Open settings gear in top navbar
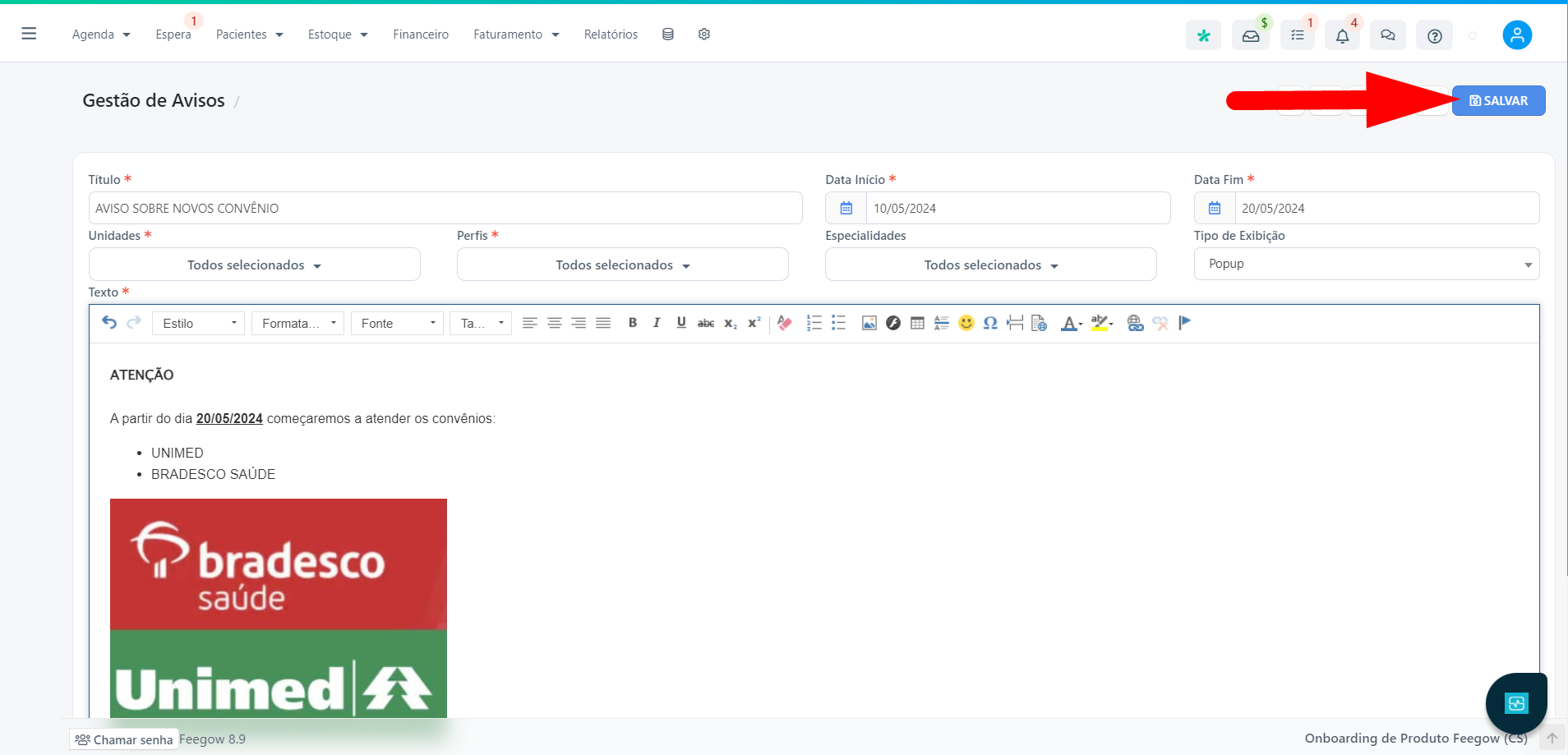Image resolution: width=1568 pixels, height=755 pixels. (704, 35)
